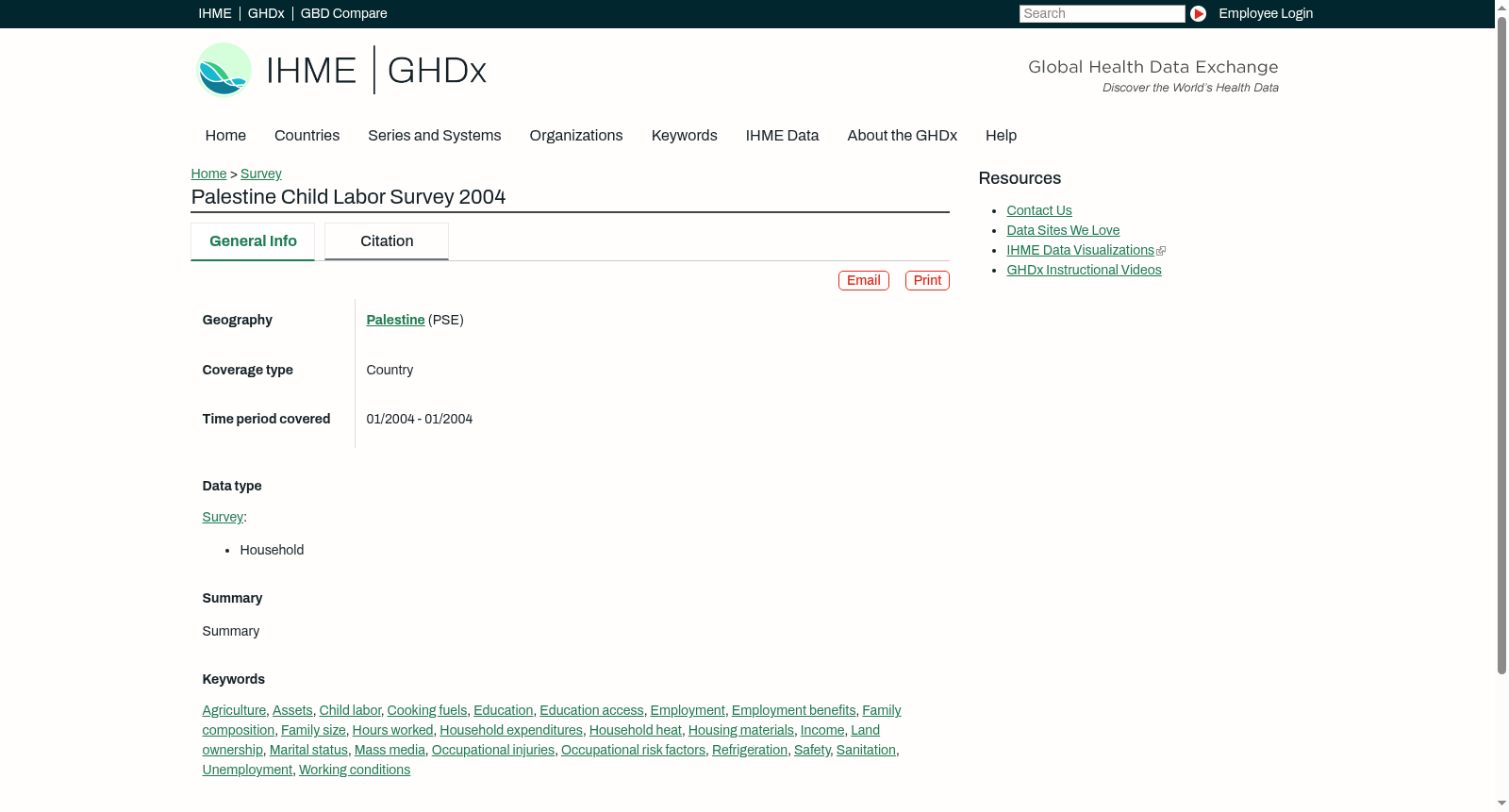
Task: Open Employment benefits keyword
Action: 794,710
